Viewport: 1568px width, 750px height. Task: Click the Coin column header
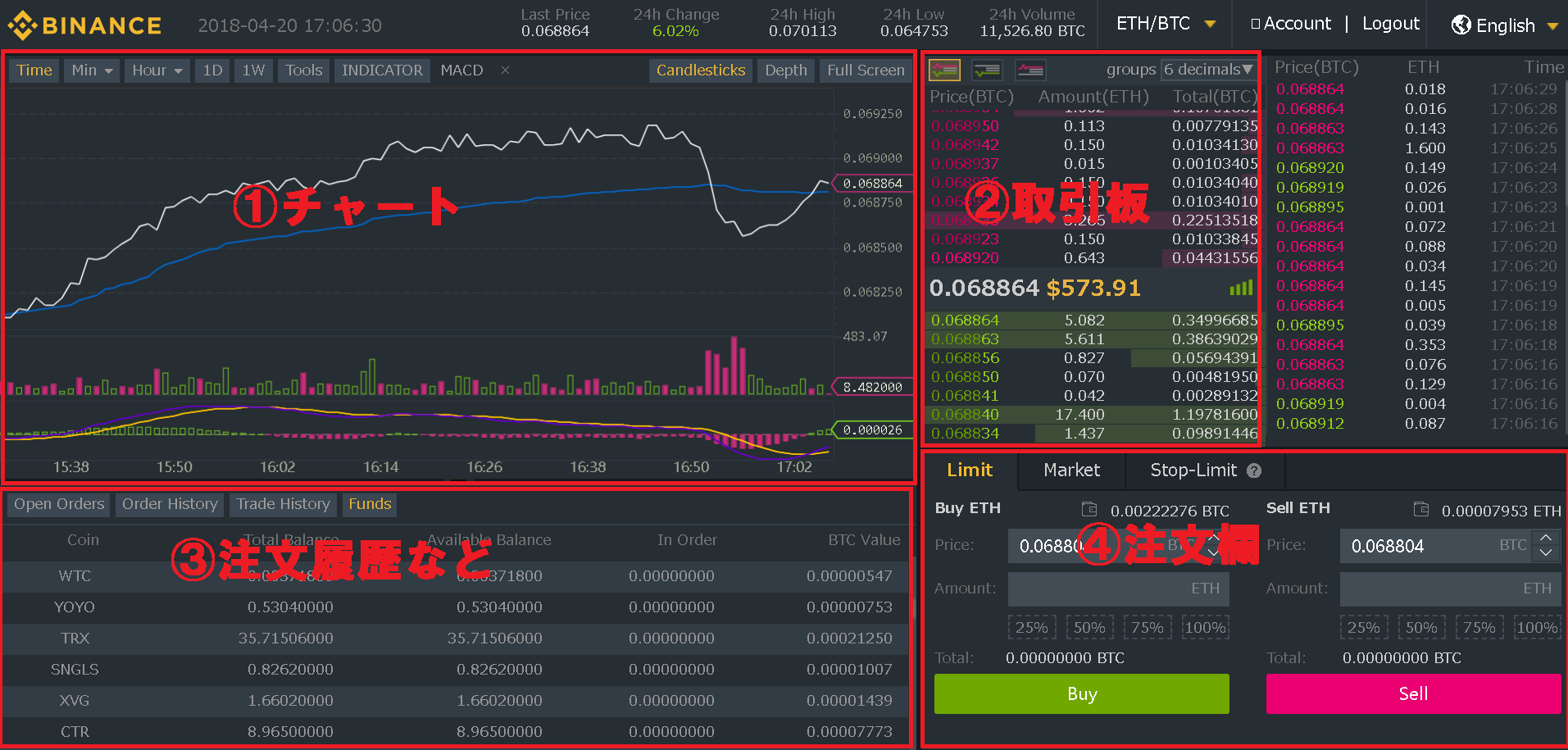click(83, 540)
